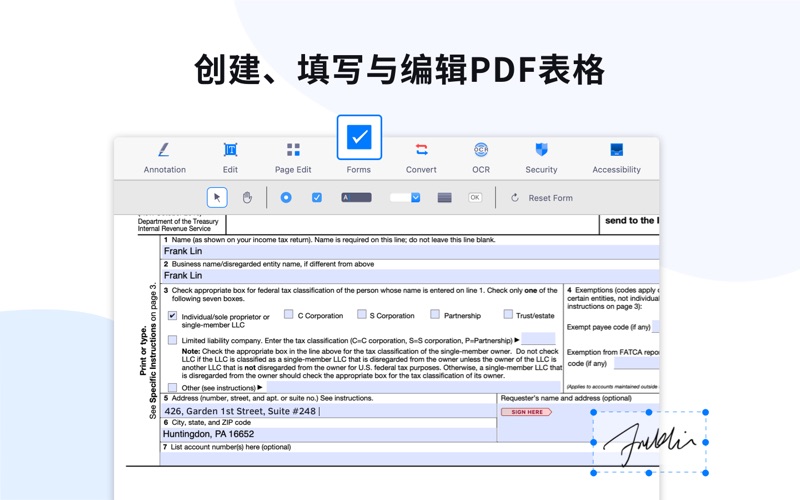Open the Accessibility tool
Screen dimensions: 800x500
(616, 149)
